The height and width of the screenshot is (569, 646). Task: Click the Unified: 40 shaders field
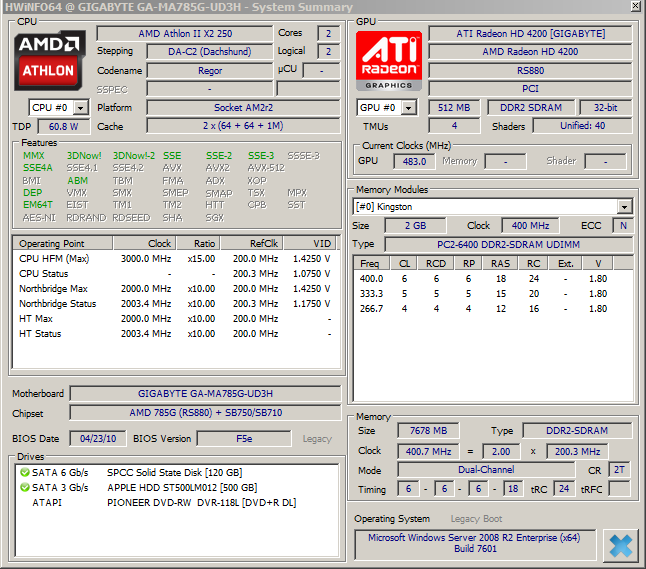point(582,126)
